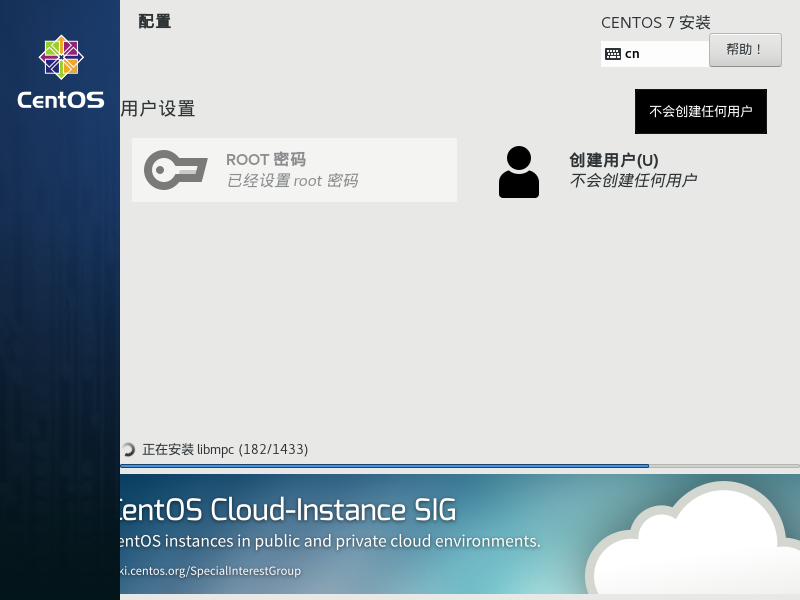Click the package installation progress bar

tap(460, 466)
